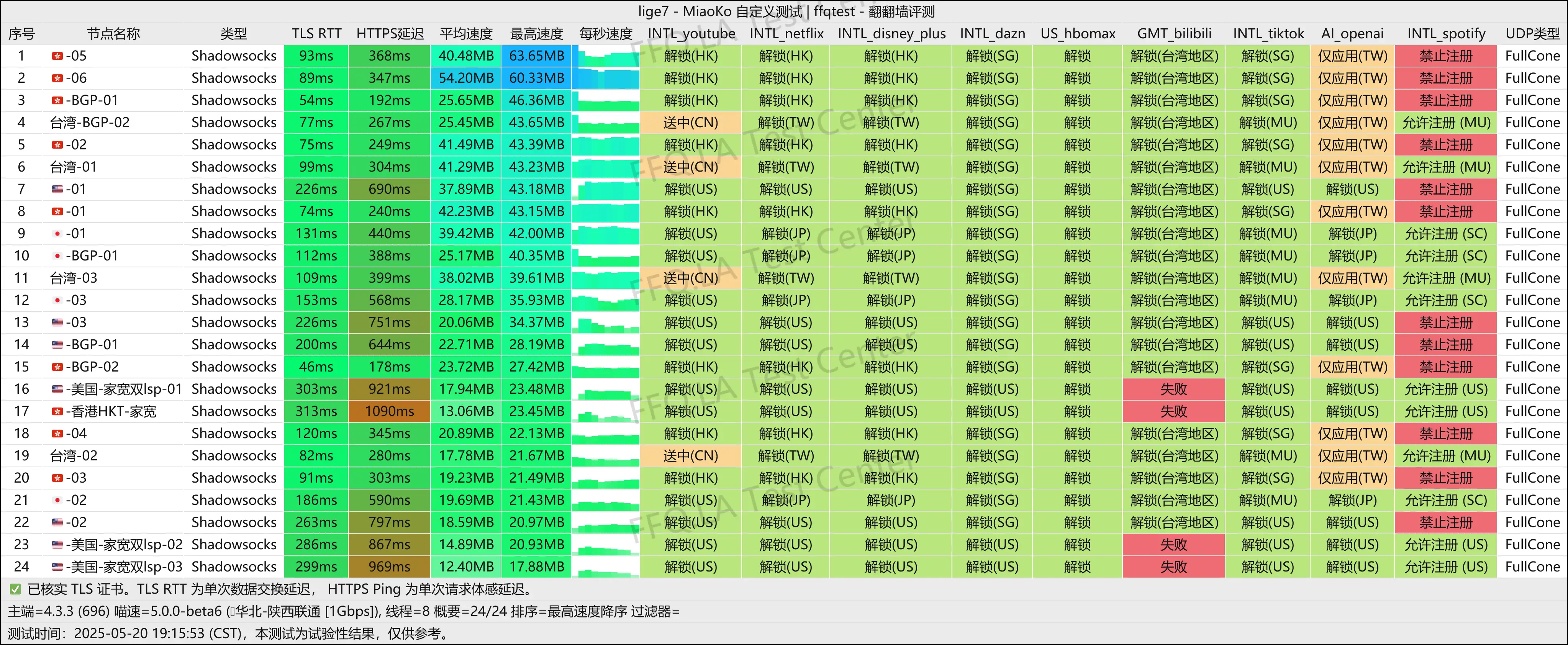The height and width of the screenshot is (645, 1568).
Task: Click the 类型 column header
Action: tap(234, 33)
